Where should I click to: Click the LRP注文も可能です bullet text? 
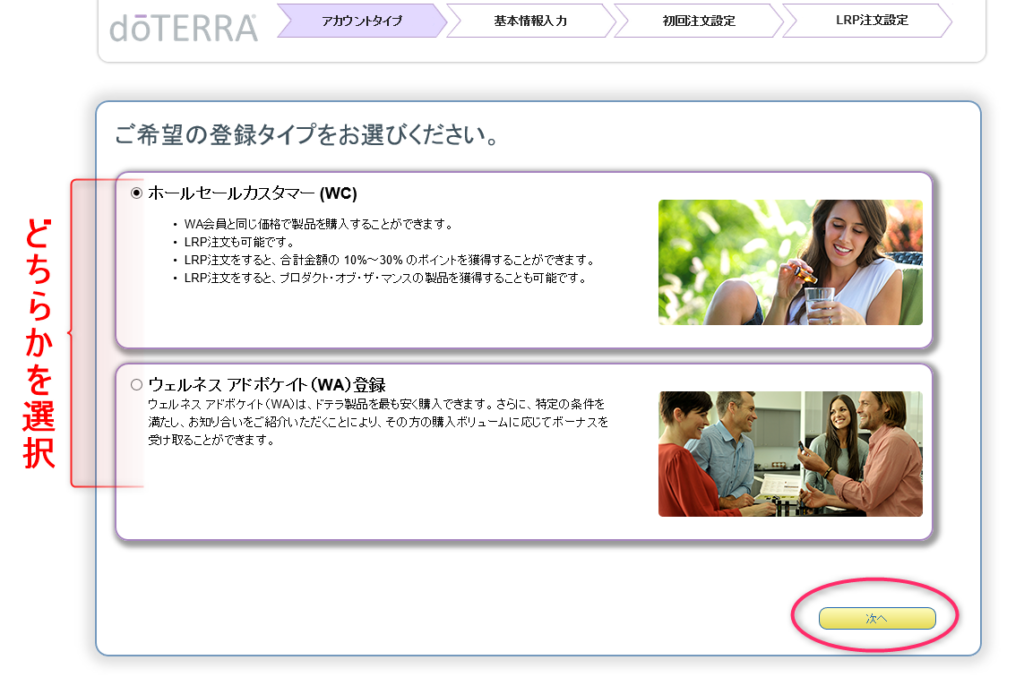point(228,240)
